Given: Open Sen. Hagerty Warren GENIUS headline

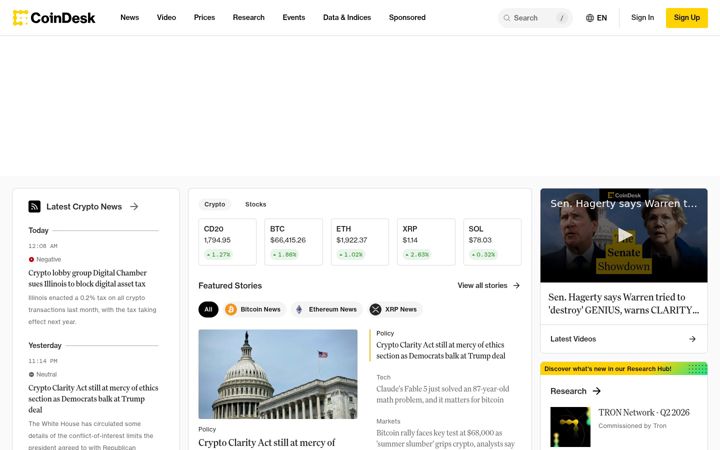Looking at the screenshot, I should (x=624, y=304).
